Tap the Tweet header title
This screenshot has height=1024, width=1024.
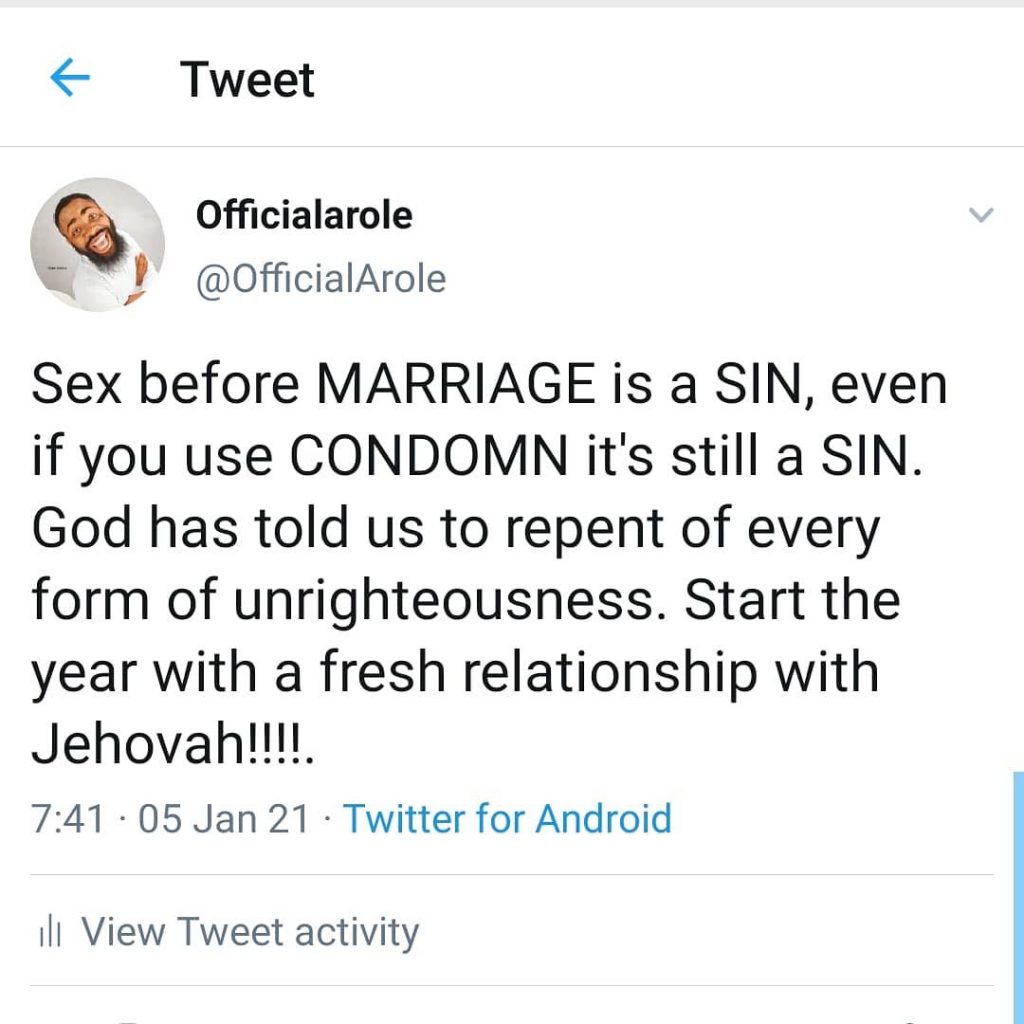(247, 80)
